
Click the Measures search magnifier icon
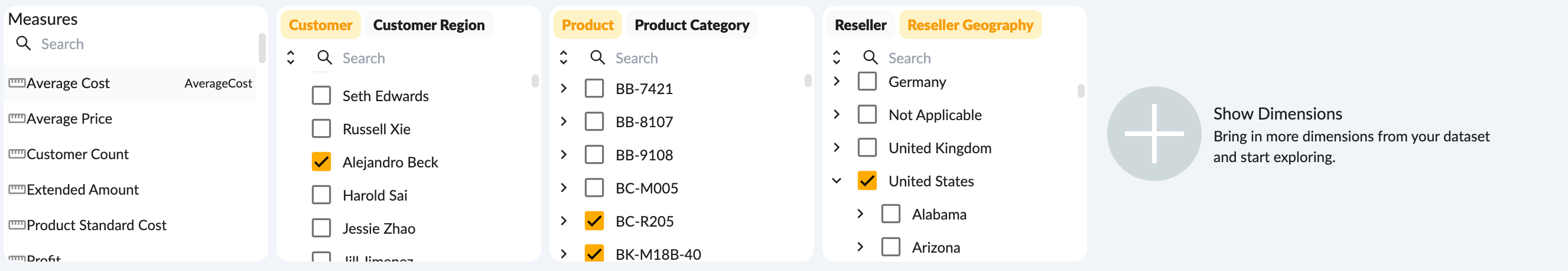click(23, 43)
